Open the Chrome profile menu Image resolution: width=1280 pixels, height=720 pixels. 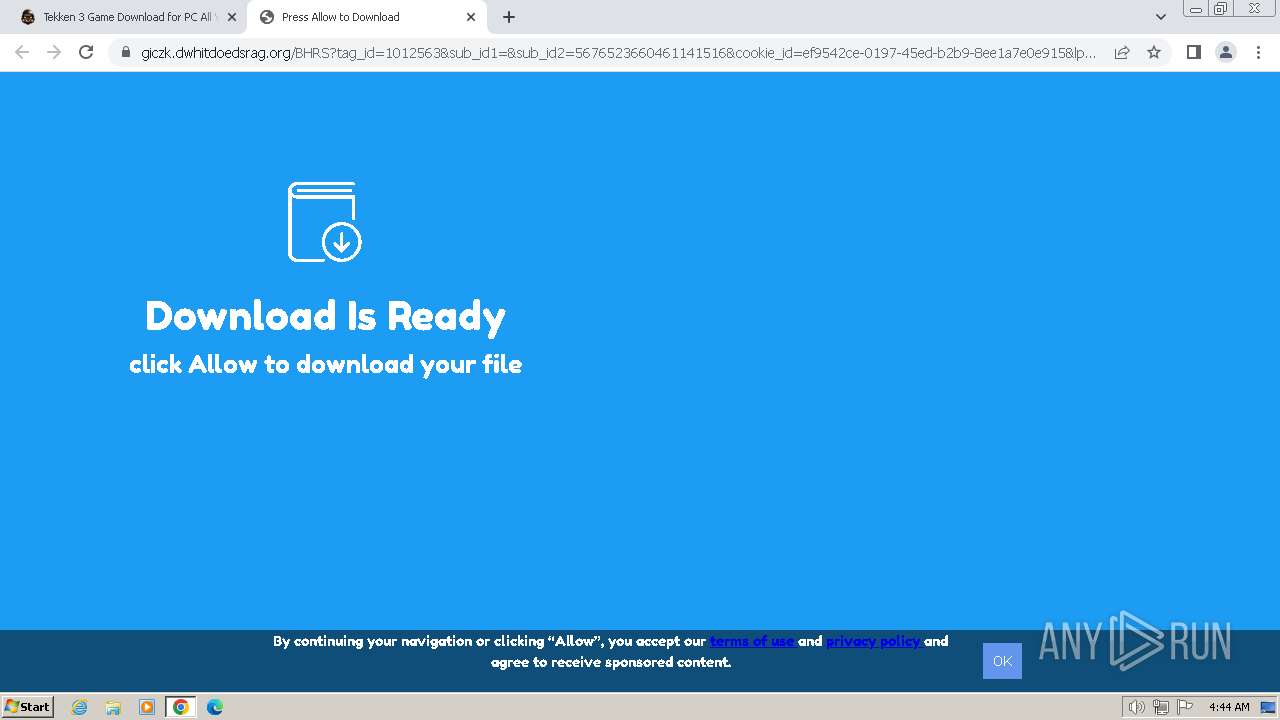point(1225,52)
